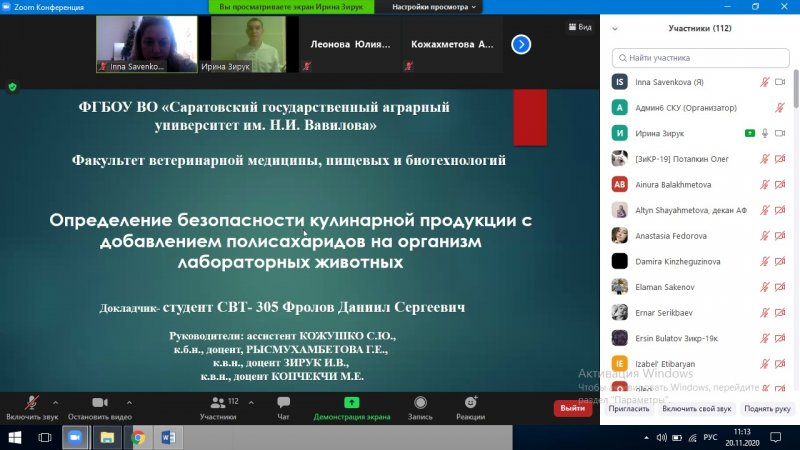Show next video thumbnails with blue arrow
The image size is (800, 450).
[x=521, y=44]
